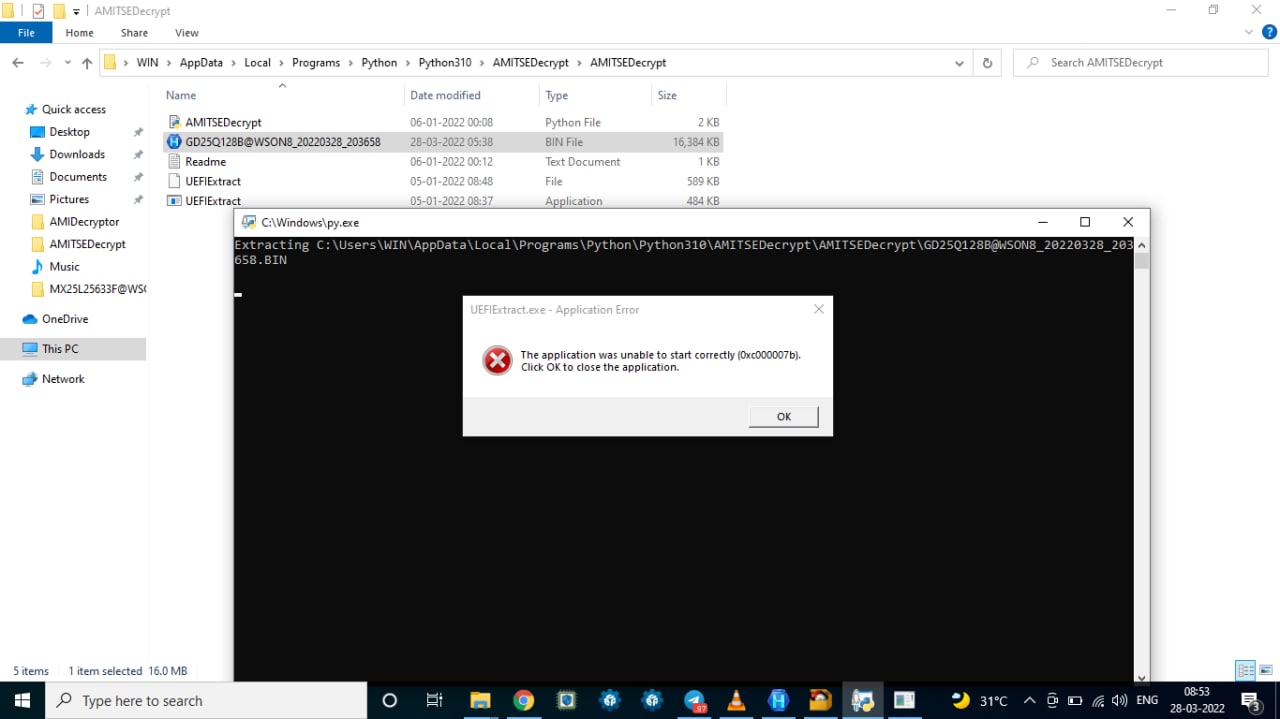Select the AMITSEDecrypt Python file
The width and height of the screenshot is (1280, 719).
coord(443,122)
